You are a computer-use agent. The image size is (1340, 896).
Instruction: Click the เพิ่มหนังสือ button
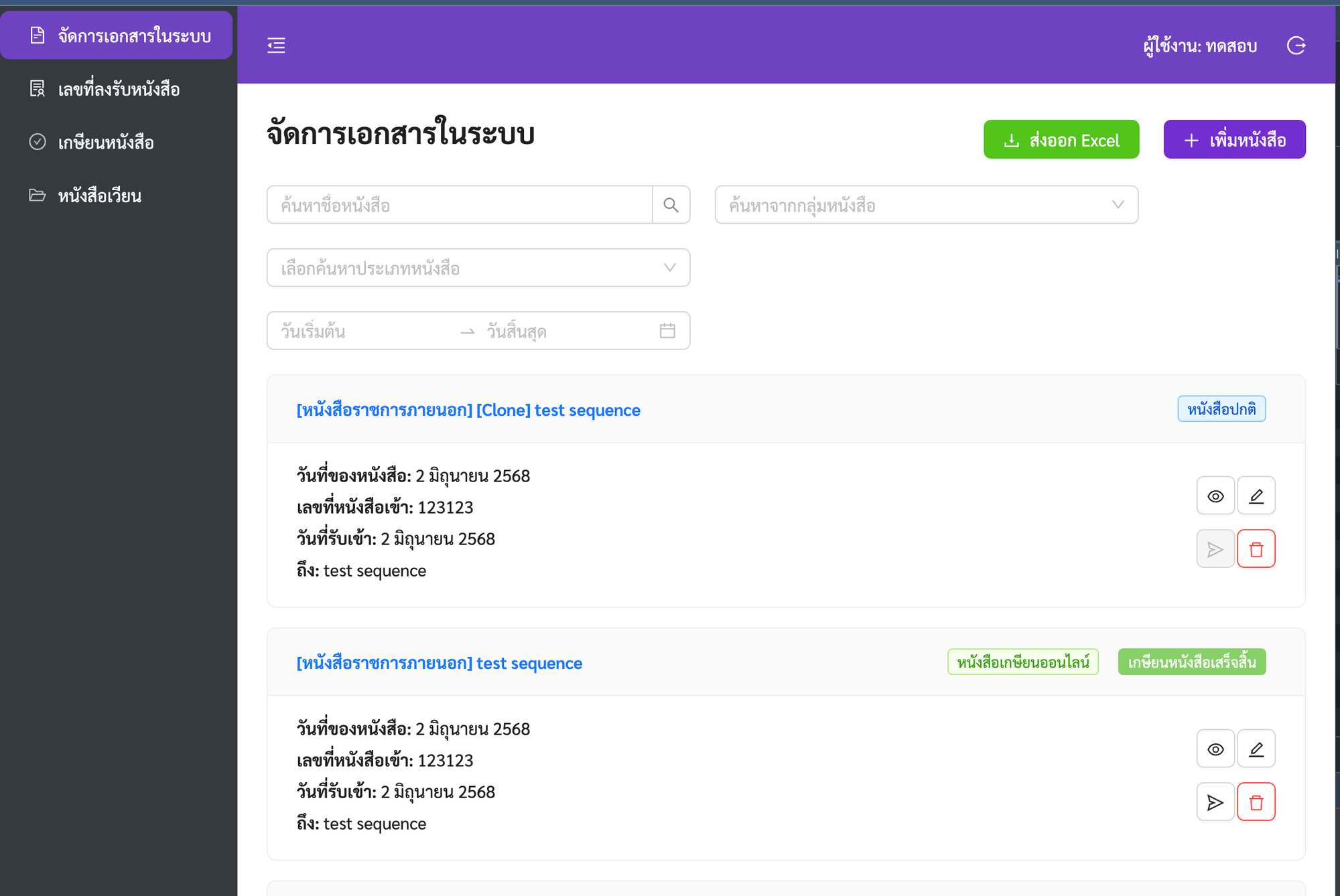pos(1234,140)
